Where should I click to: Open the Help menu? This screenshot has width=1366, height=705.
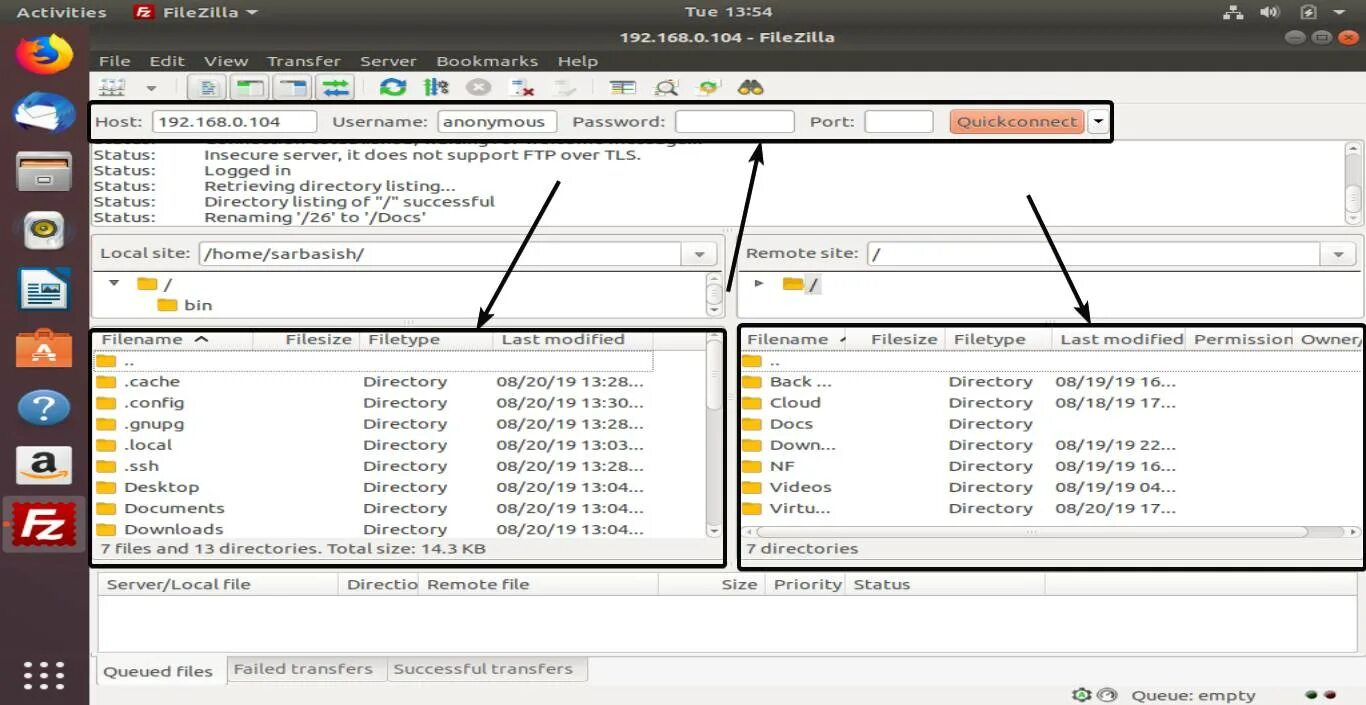(x=577, y=61)
